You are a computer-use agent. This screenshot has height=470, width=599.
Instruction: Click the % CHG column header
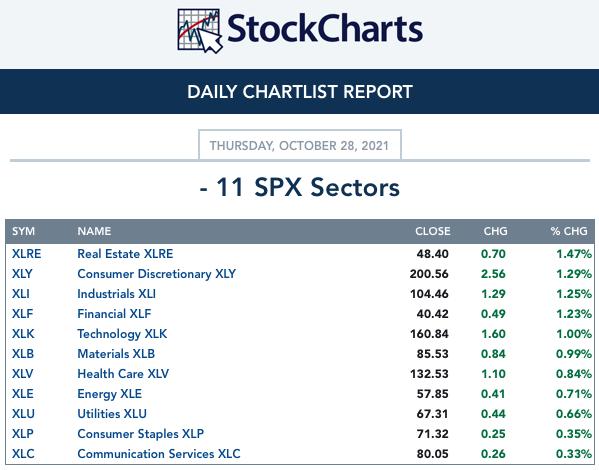[569, 231]
